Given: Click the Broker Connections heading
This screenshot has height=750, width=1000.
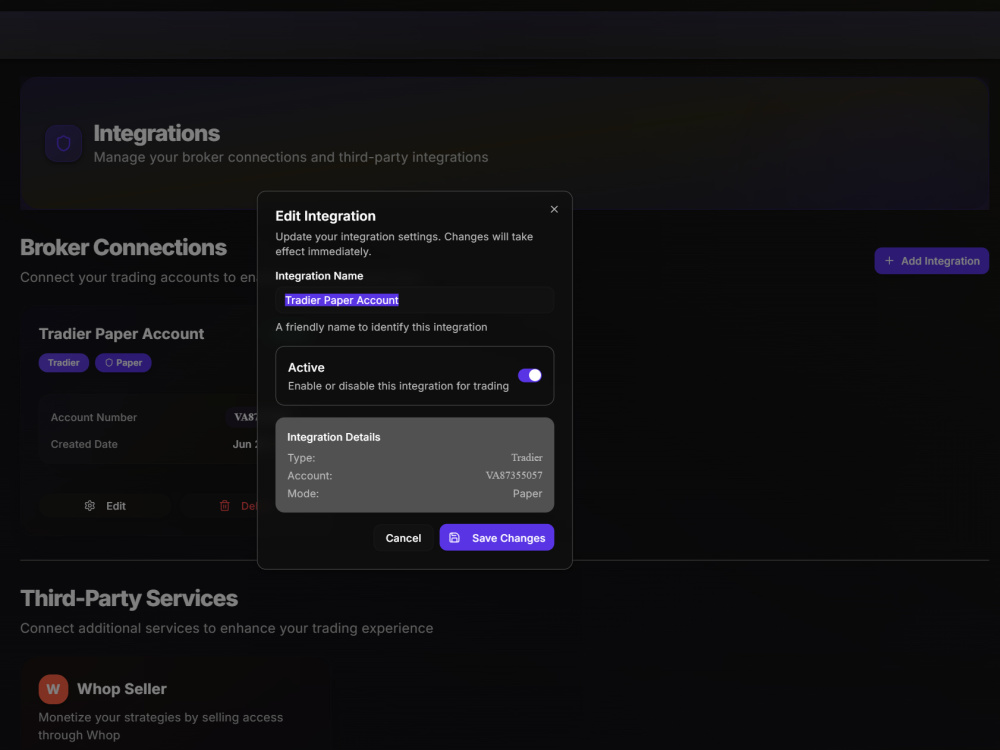Looking at the screenshot, I should coord(123,247).
